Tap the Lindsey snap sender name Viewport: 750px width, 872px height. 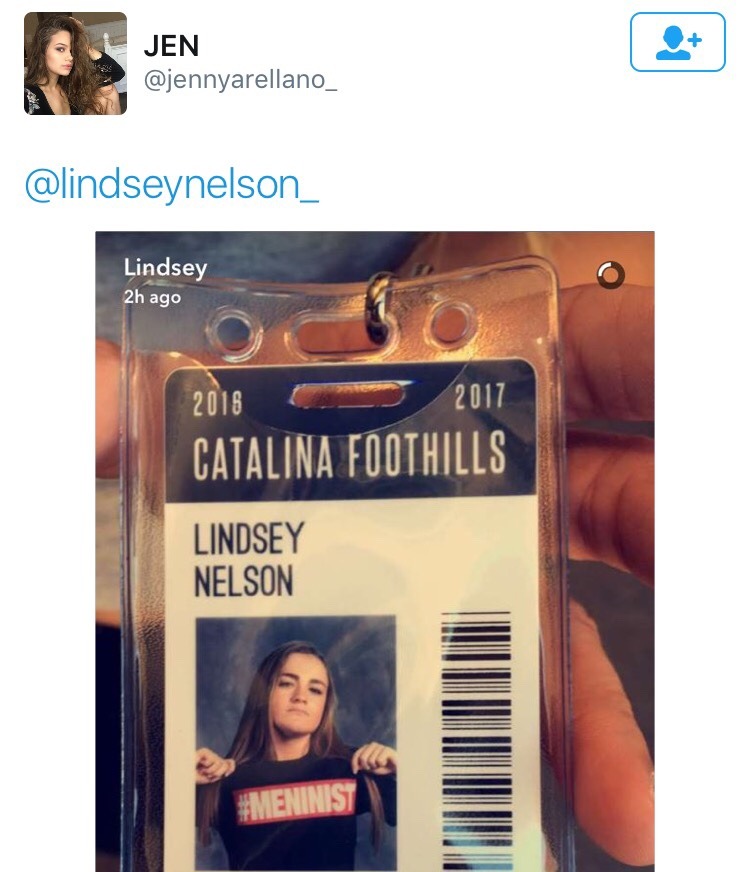click(x=165, y=267)
